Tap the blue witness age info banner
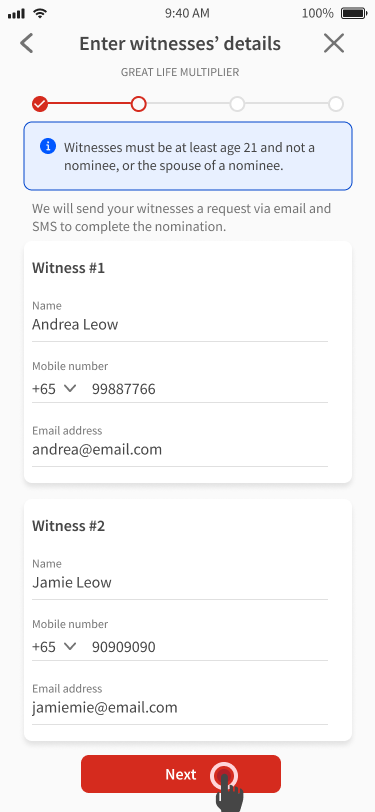This screenshot has width=375, height=812. pyautogui.click(x=188, y=156)
